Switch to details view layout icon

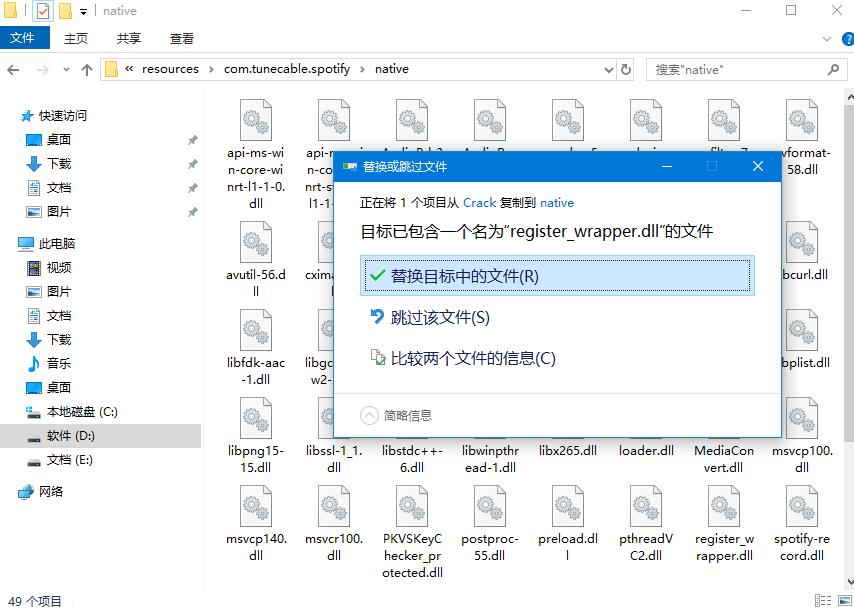coord(822,600)
